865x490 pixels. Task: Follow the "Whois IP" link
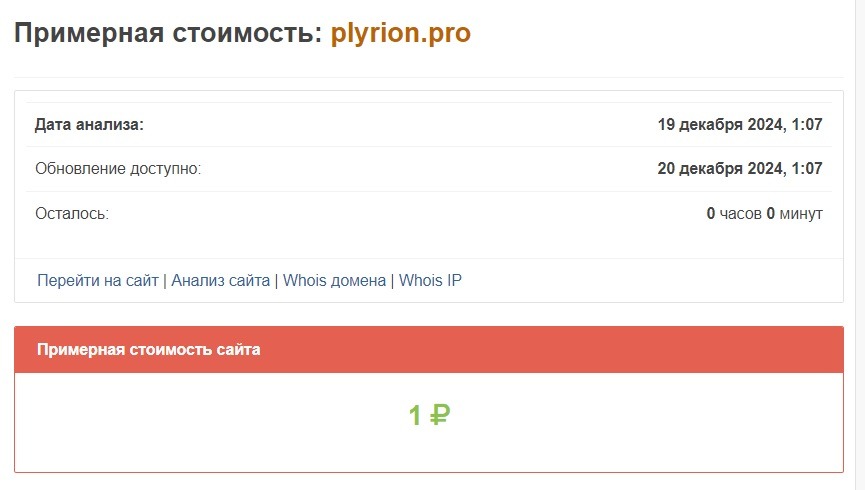pyautogui.click(x=430, y=281)
